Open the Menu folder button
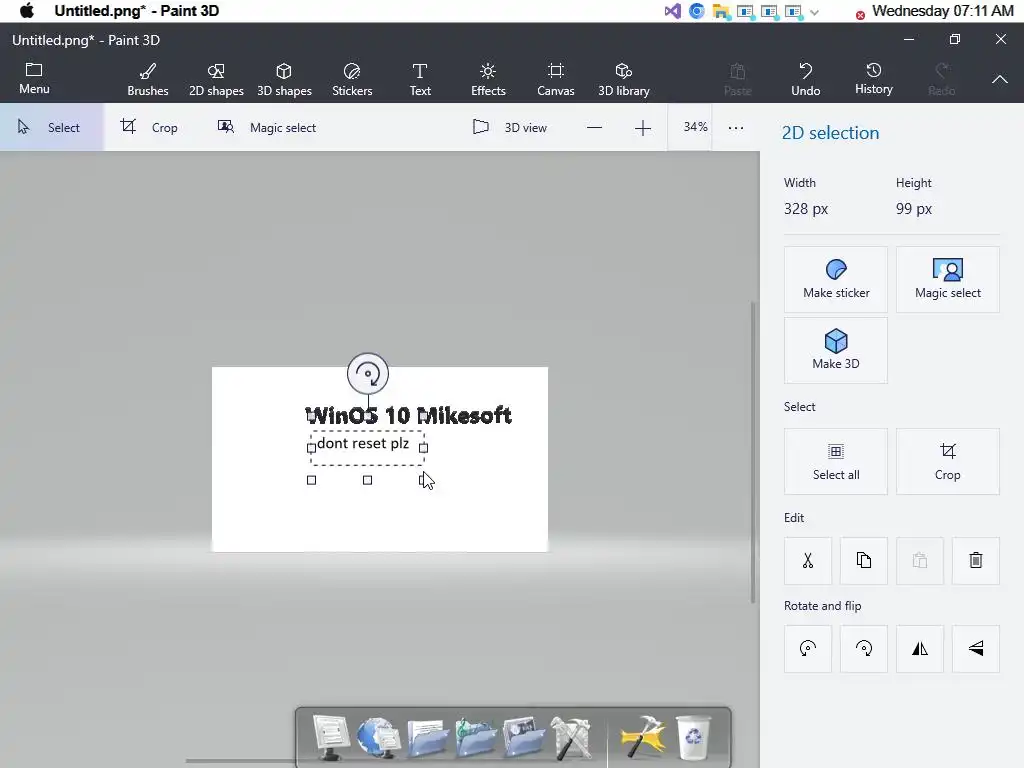 34,79
